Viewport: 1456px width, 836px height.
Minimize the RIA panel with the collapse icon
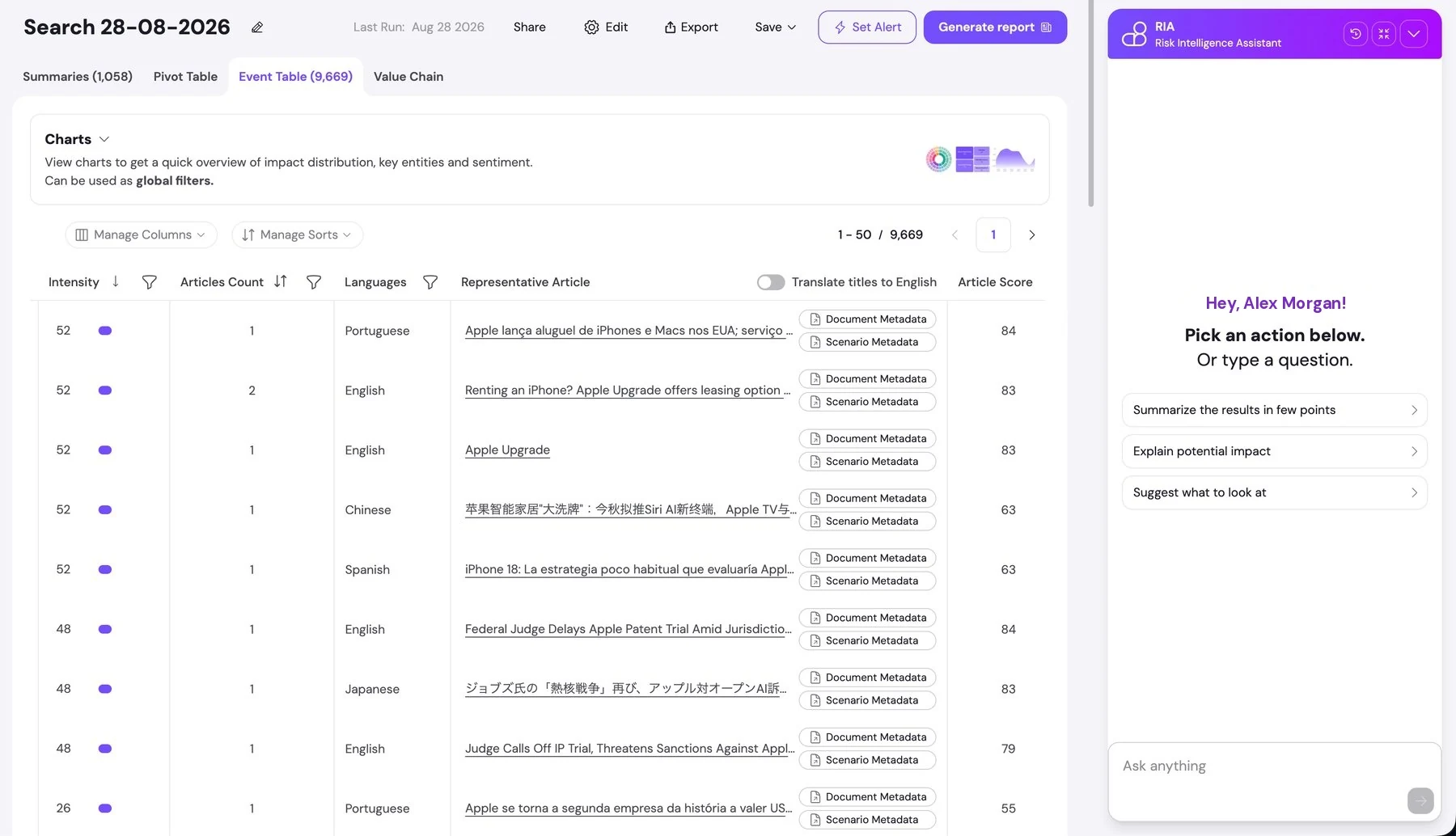(x=1384, y=34)
